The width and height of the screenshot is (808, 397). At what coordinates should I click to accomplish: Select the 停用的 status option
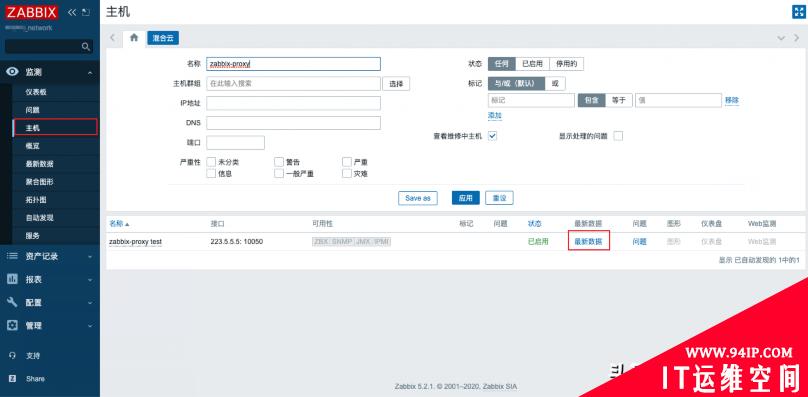coord(567,64)
